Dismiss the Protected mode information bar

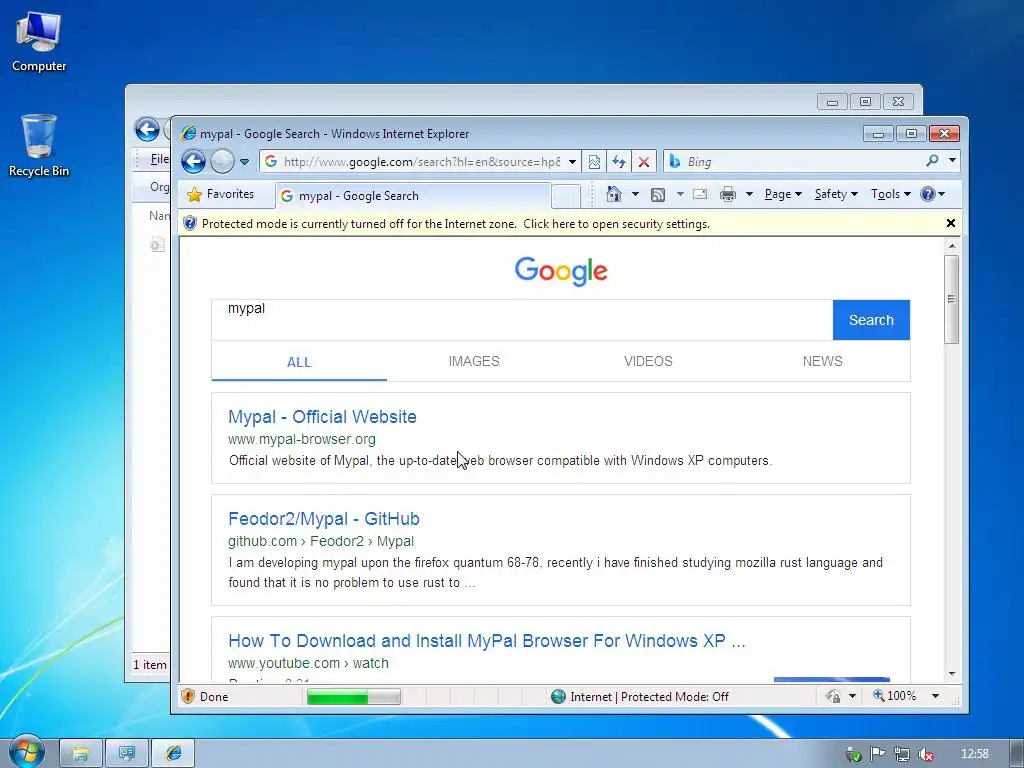(x=951, y=223)
